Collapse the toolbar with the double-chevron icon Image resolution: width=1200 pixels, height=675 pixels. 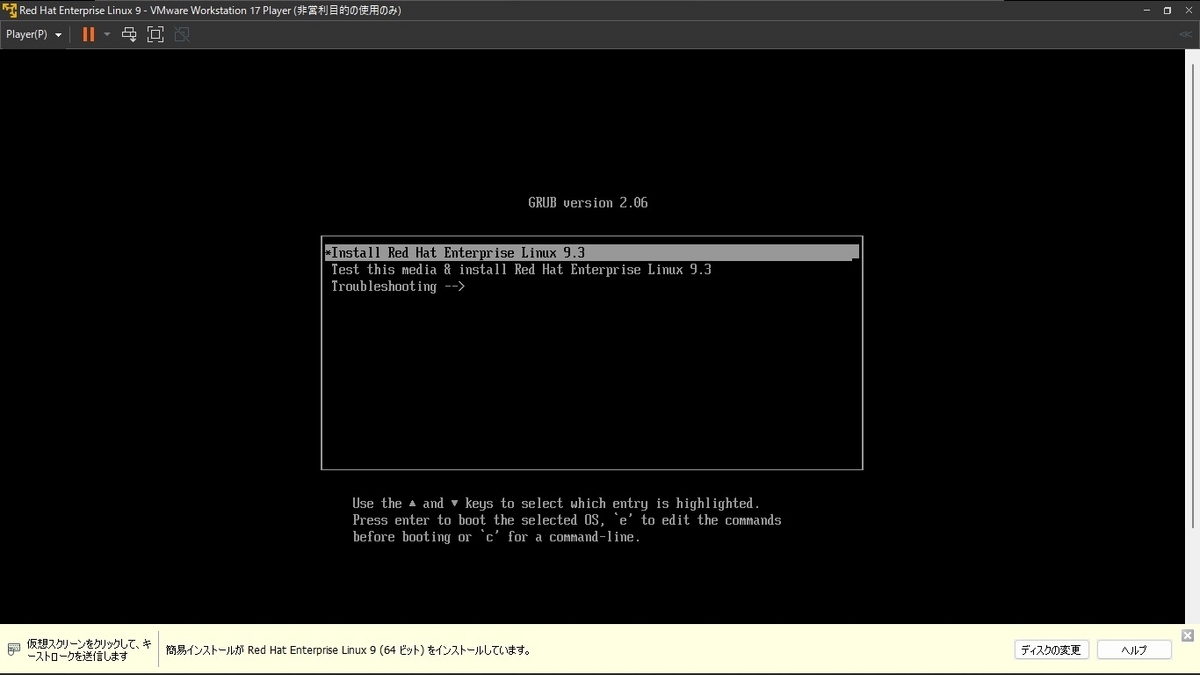(x=1186, y=34)
